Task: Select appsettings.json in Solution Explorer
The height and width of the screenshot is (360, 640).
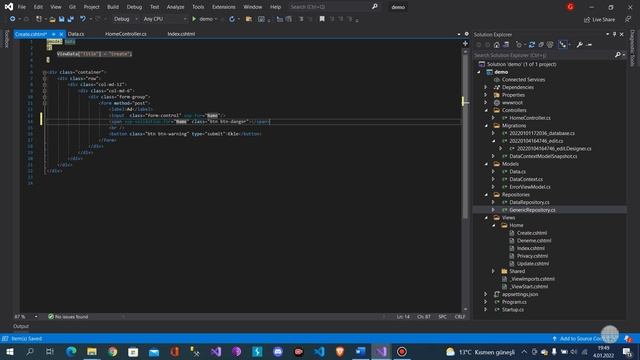Action: (x=520, y=294)
